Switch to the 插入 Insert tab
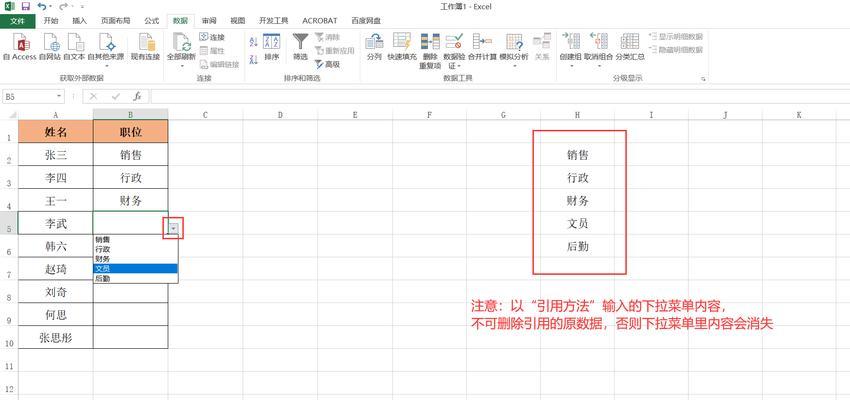Viewport: 850px width, 400px height. pos(80,21)
